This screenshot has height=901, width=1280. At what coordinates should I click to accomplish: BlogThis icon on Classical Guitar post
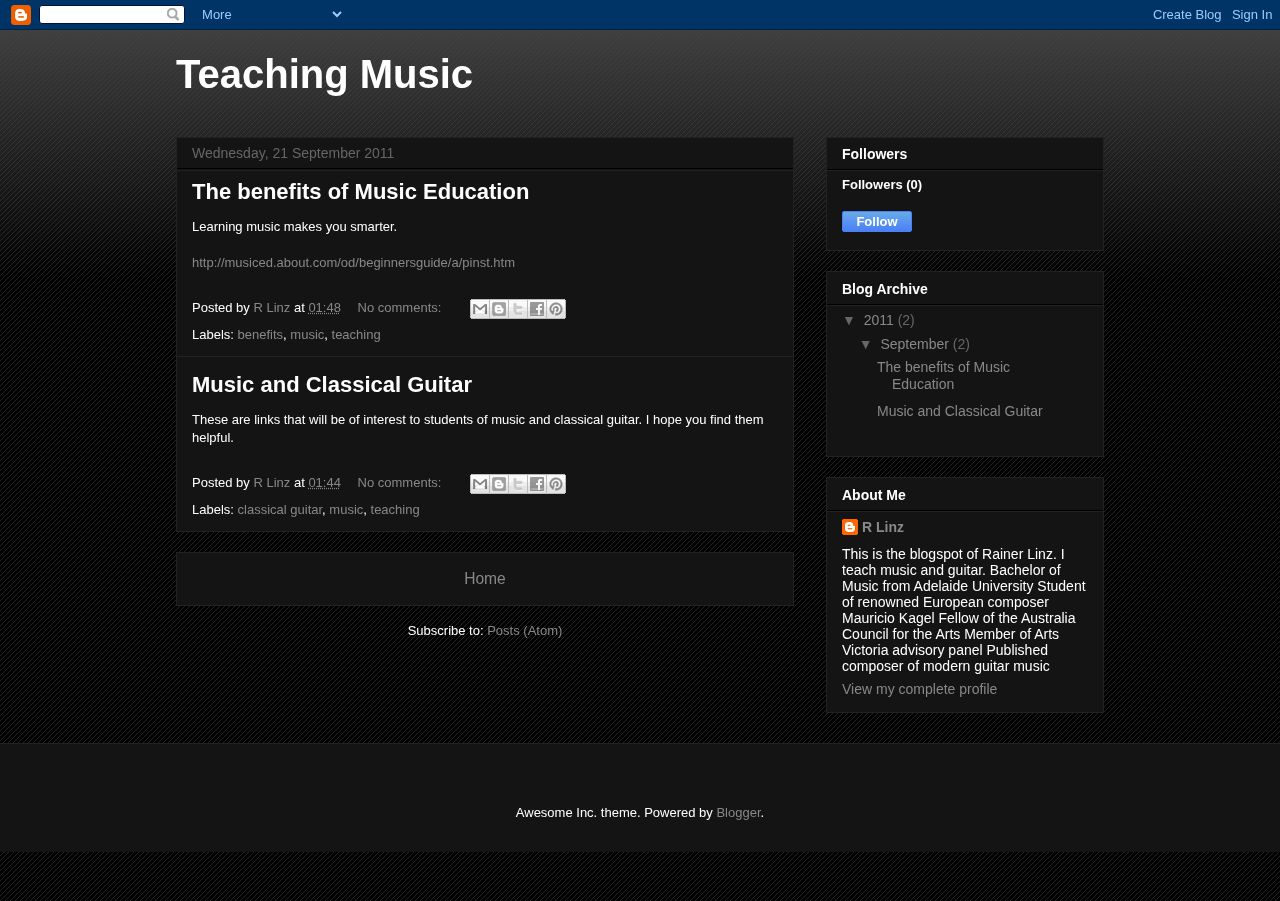(x=499, y=484)
